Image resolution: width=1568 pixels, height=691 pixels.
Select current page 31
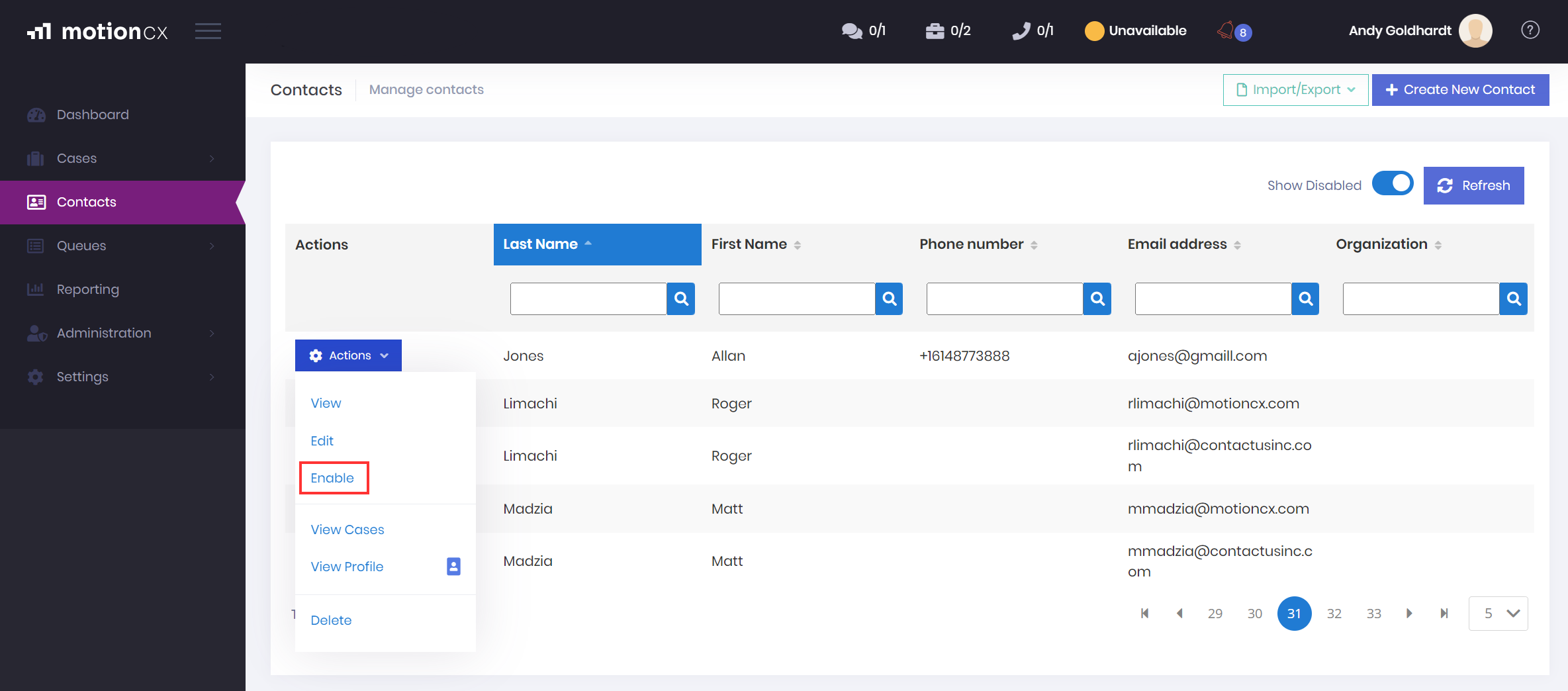click(1294, 614)
